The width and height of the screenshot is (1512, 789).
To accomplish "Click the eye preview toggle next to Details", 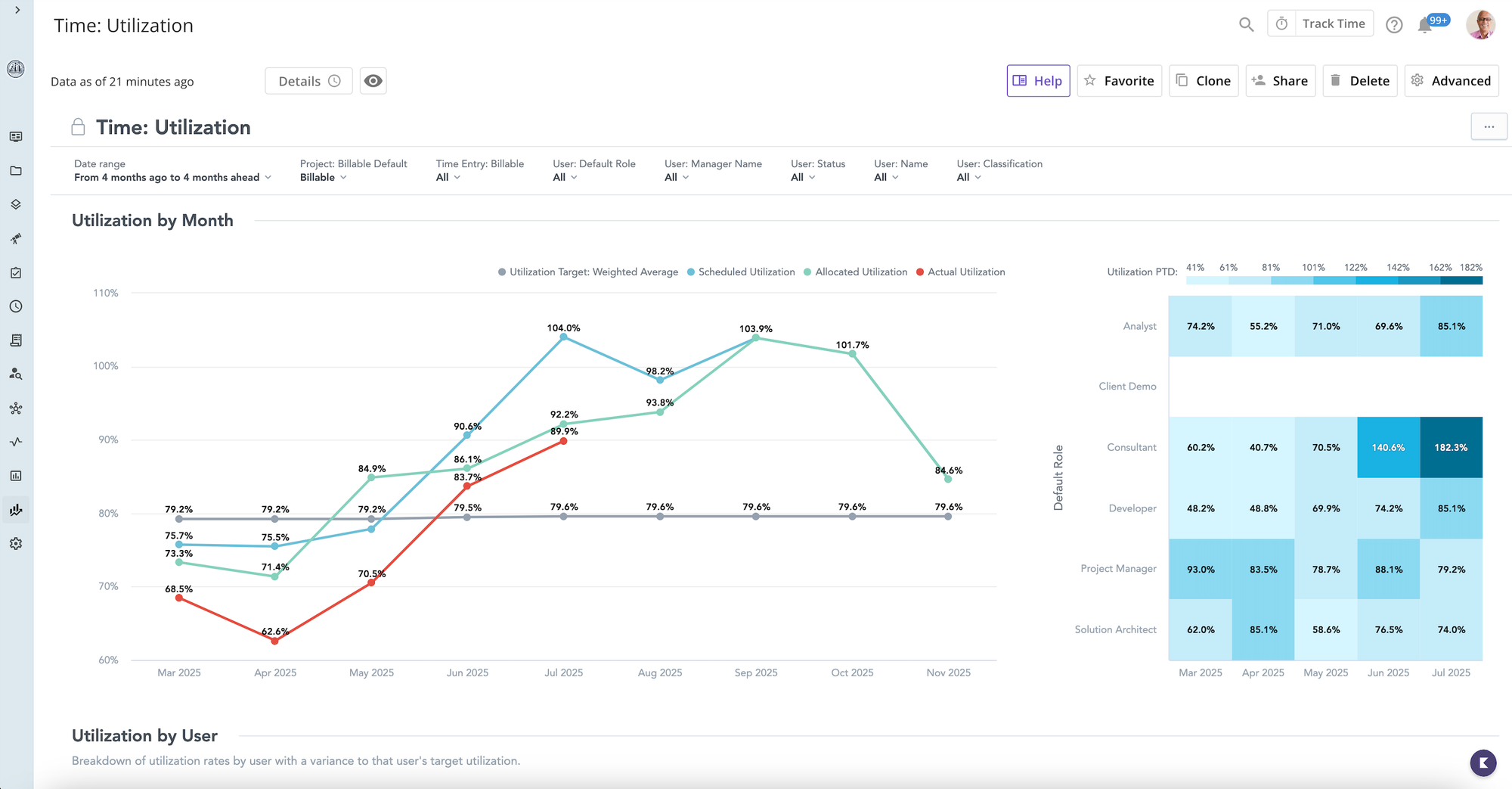I will tap(373, 80).
